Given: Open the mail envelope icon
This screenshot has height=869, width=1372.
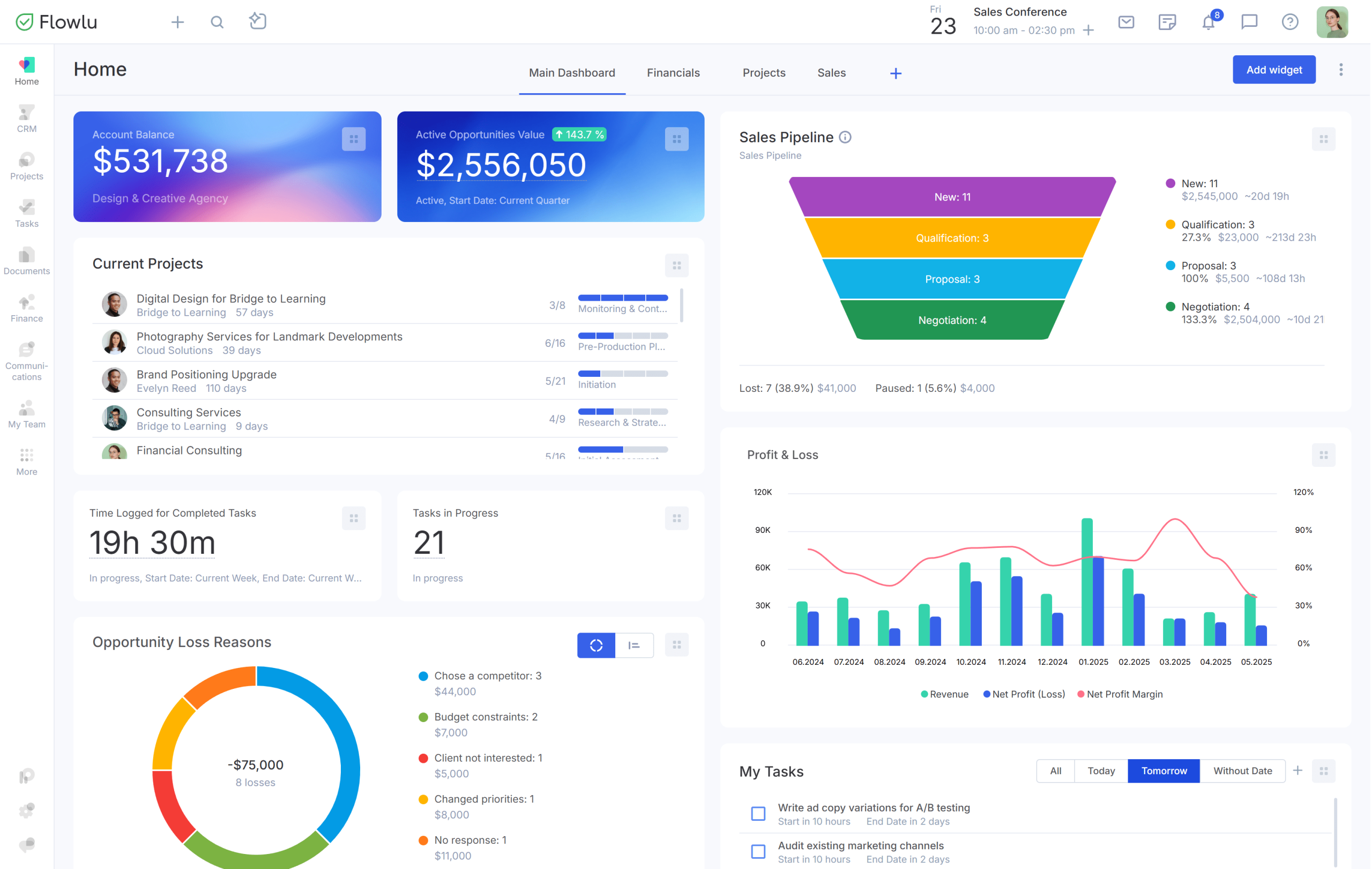Looking at the screenshot, I should pyautogui.click(x=1126, y=22).
